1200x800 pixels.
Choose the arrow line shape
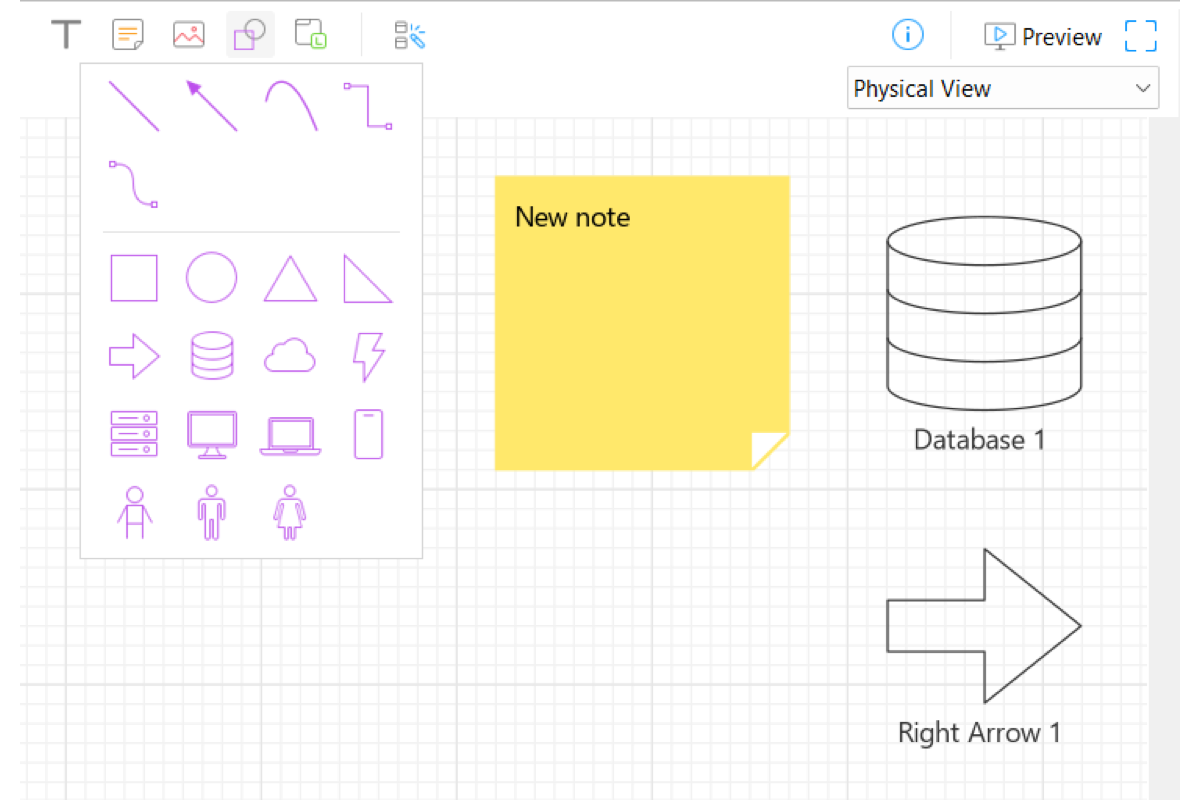tap(211, 106)
